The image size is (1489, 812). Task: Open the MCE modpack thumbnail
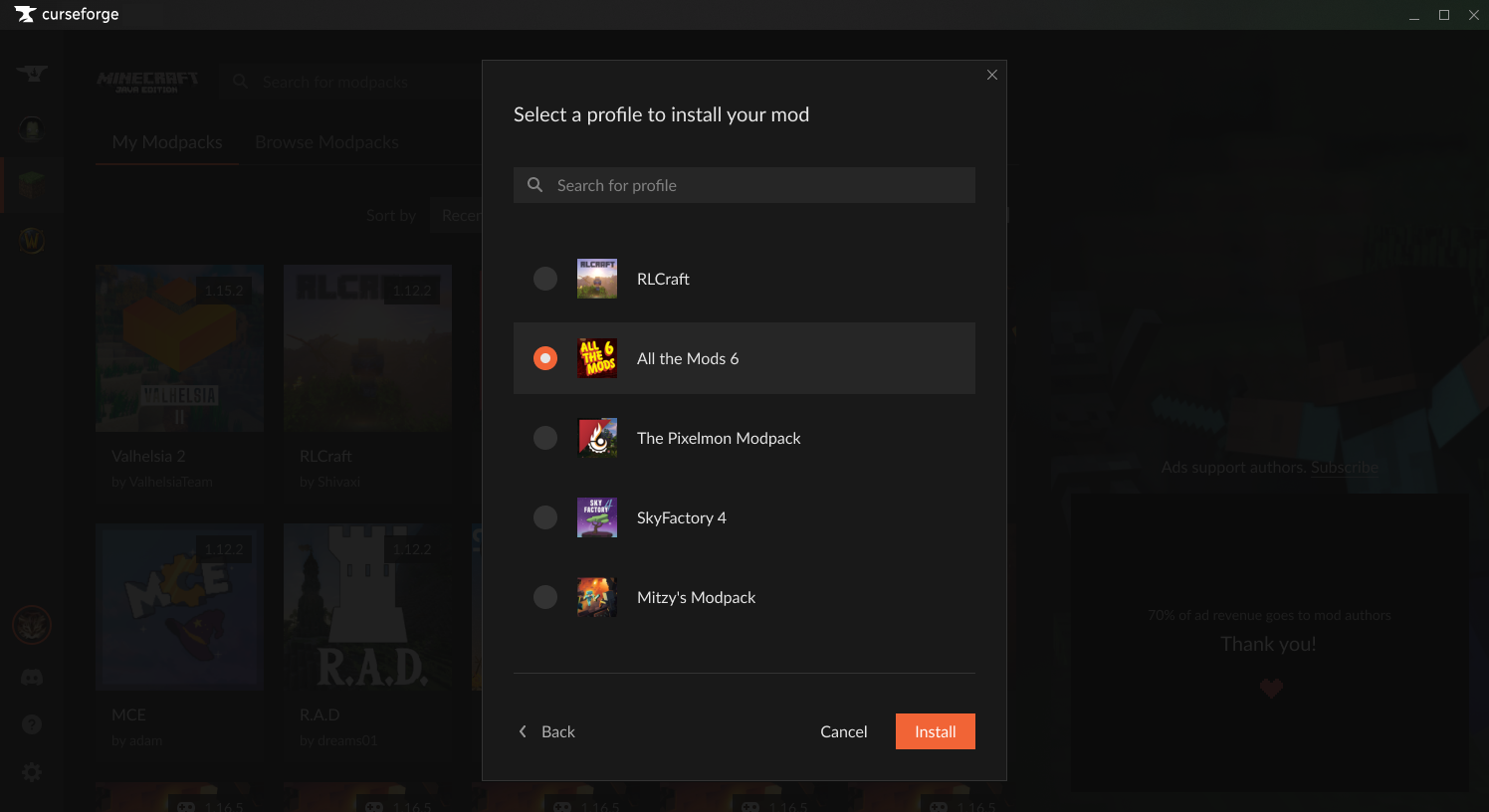(179, 607)
